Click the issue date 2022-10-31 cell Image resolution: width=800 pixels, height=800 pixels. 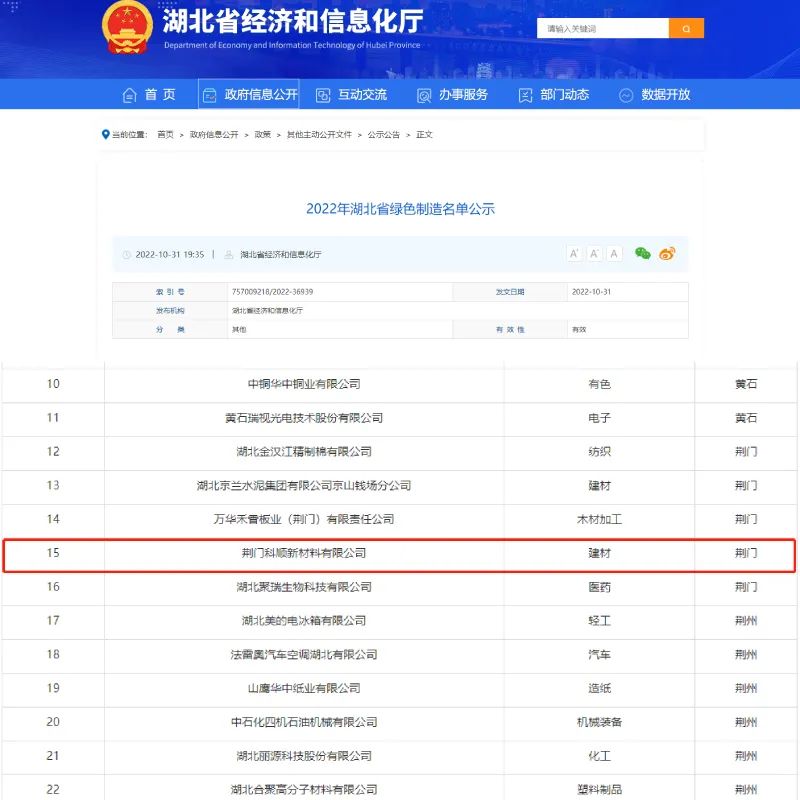tap(628, 292)
